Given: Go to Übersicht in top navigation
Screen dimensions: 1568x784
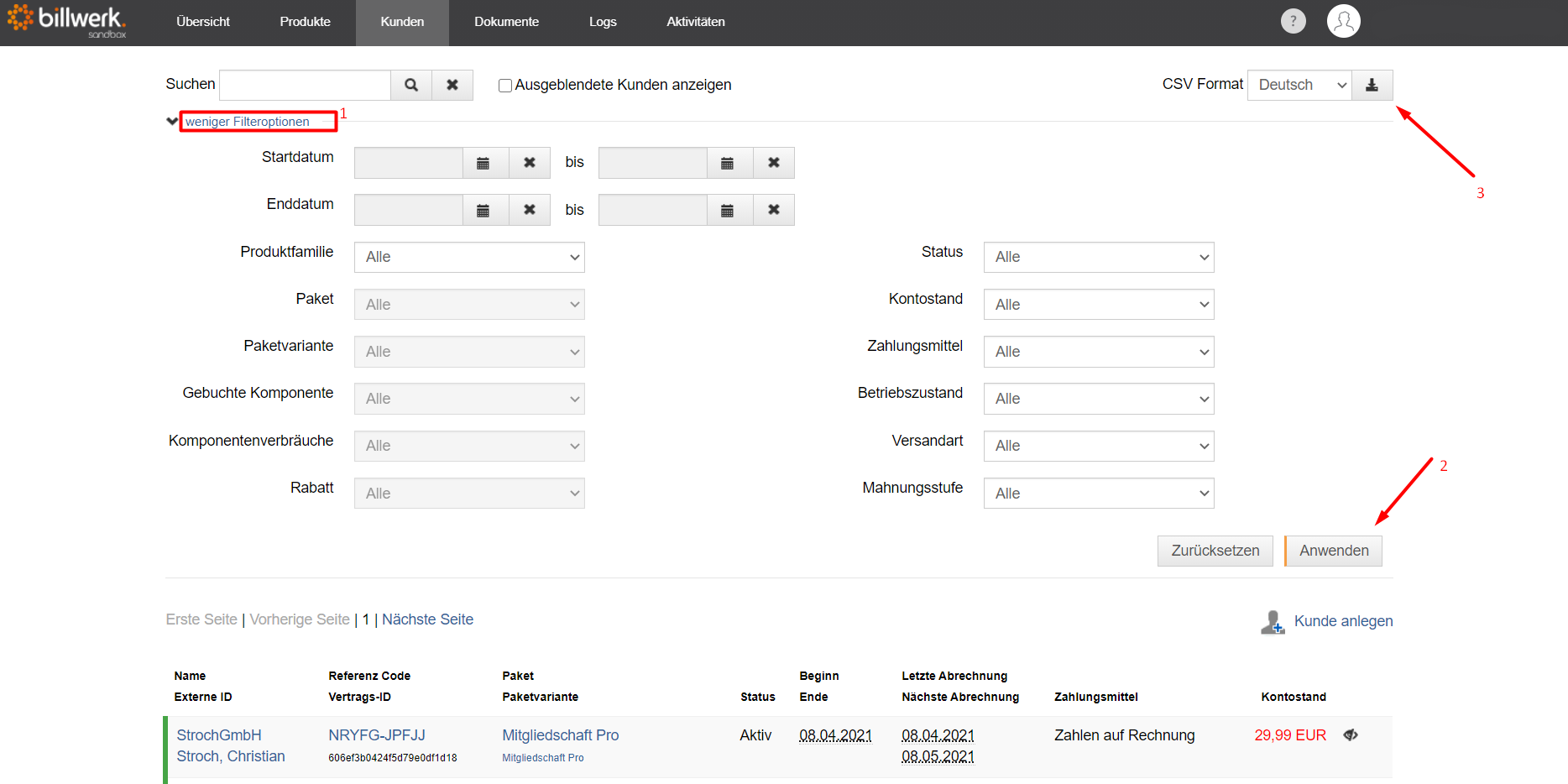Looking at the screenshot, I should [203, 22].
